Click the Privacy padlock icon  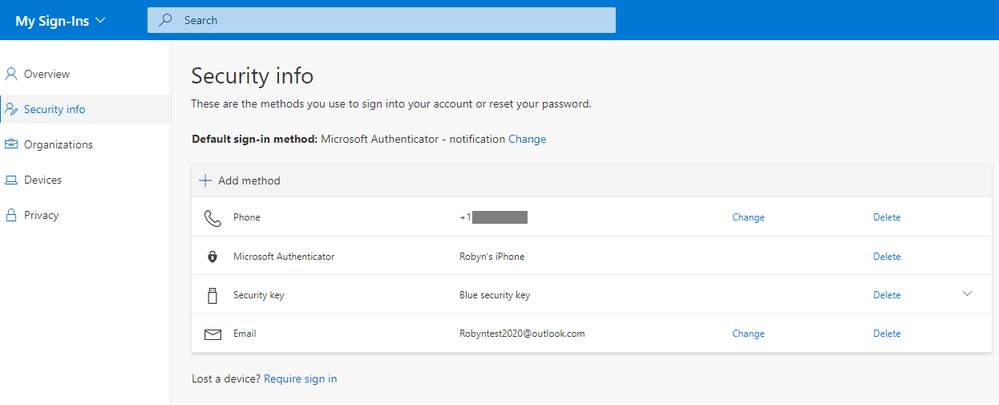12,215
